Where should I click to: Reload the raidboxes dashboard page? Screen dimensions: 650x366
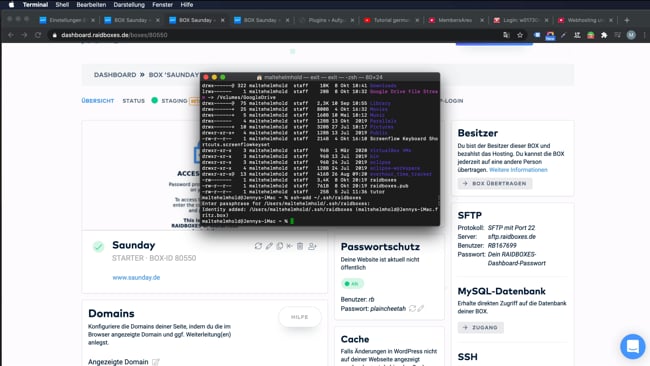(38, 35)
